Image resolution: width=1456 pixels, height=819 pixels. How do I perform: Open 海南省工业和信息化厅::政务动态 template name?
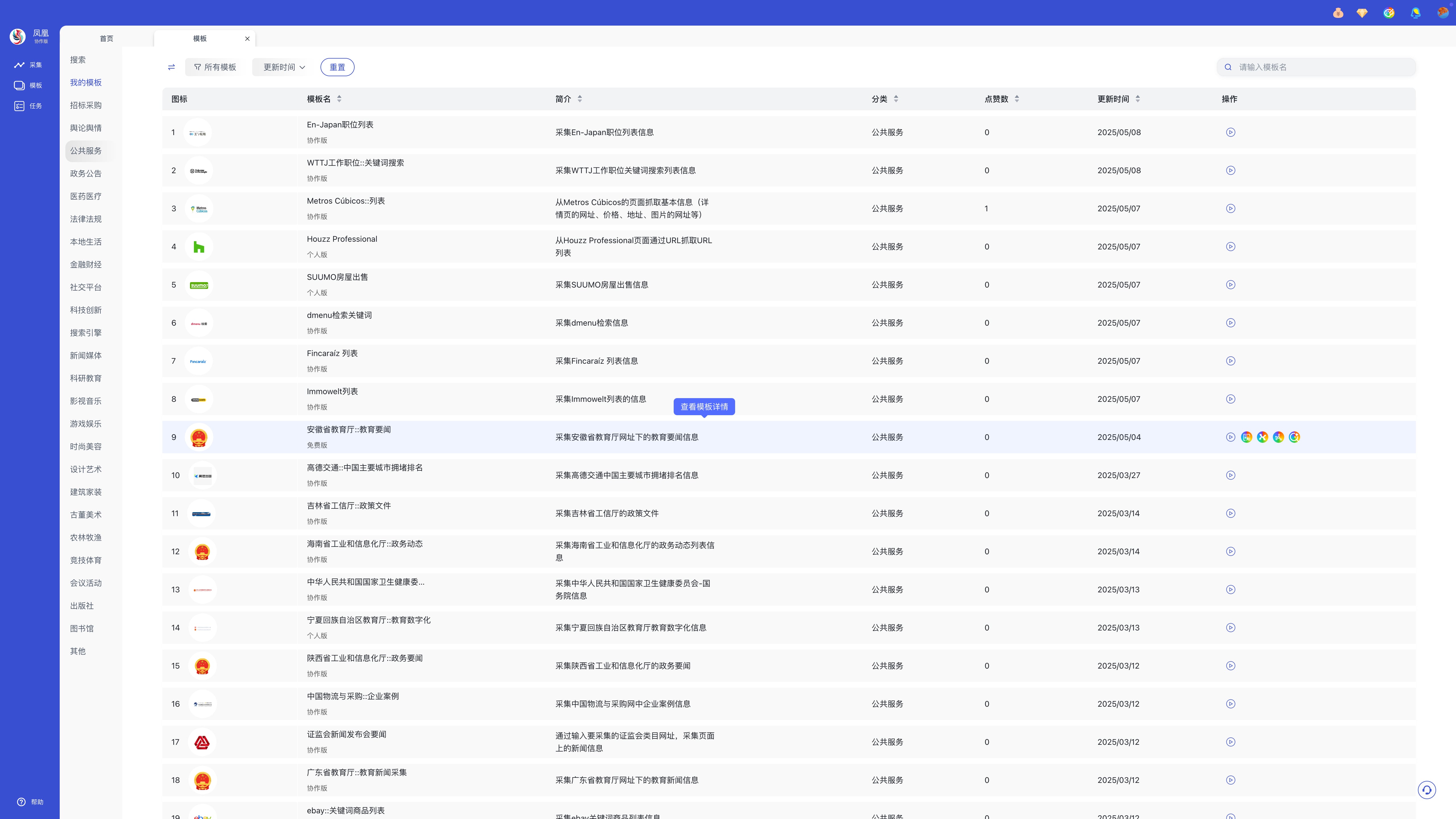[365, 544]
